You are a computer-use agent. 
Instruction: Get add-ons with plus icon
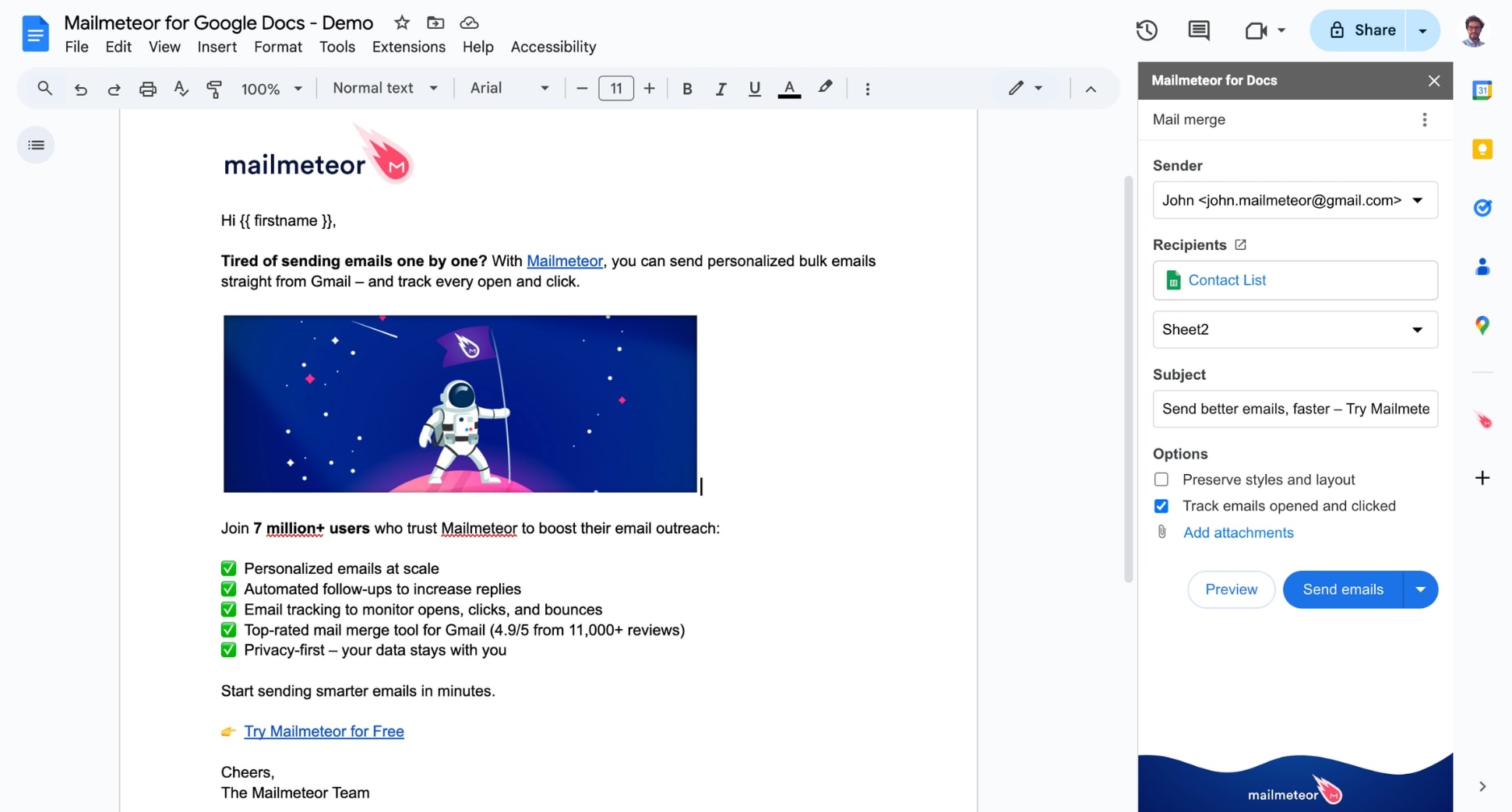[1482, 478]
